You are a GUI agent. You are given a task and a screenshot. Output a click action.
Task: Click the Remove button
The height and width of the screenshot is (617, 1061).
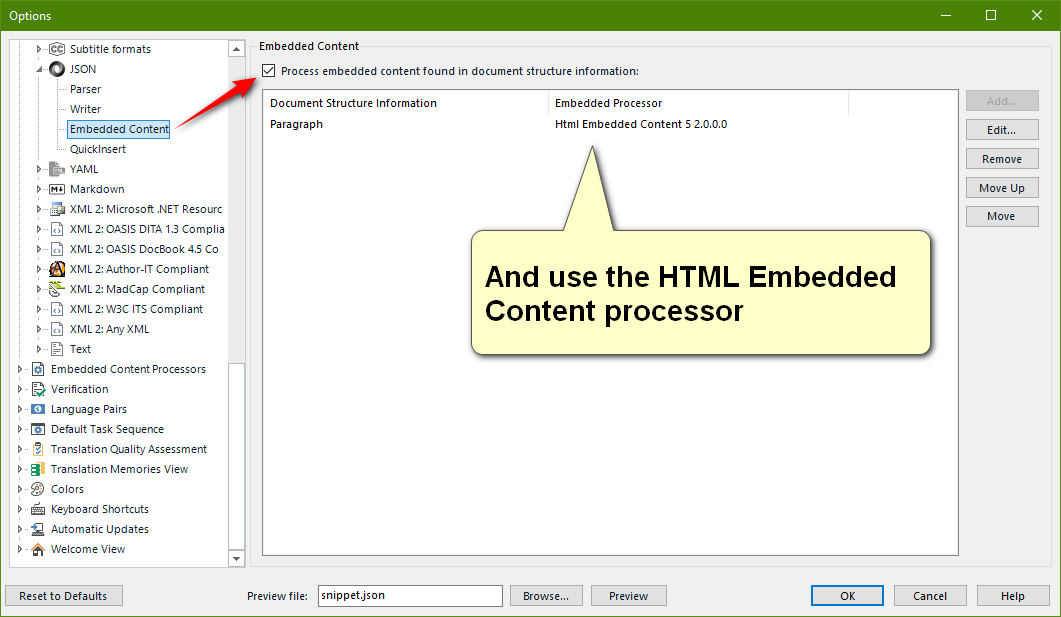click(x=1001, y=159)
